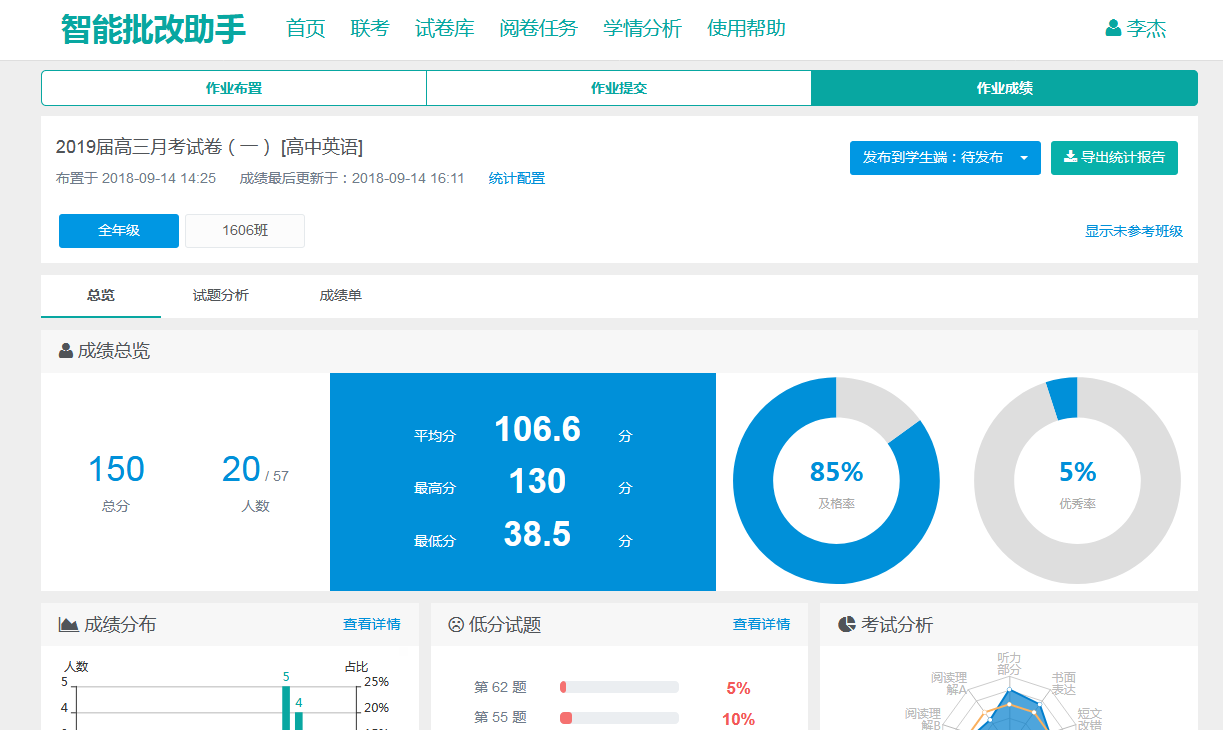
Task: Click the 85% 及格率 donut chart
Action: pyautogui.click(x=836, y=481)
